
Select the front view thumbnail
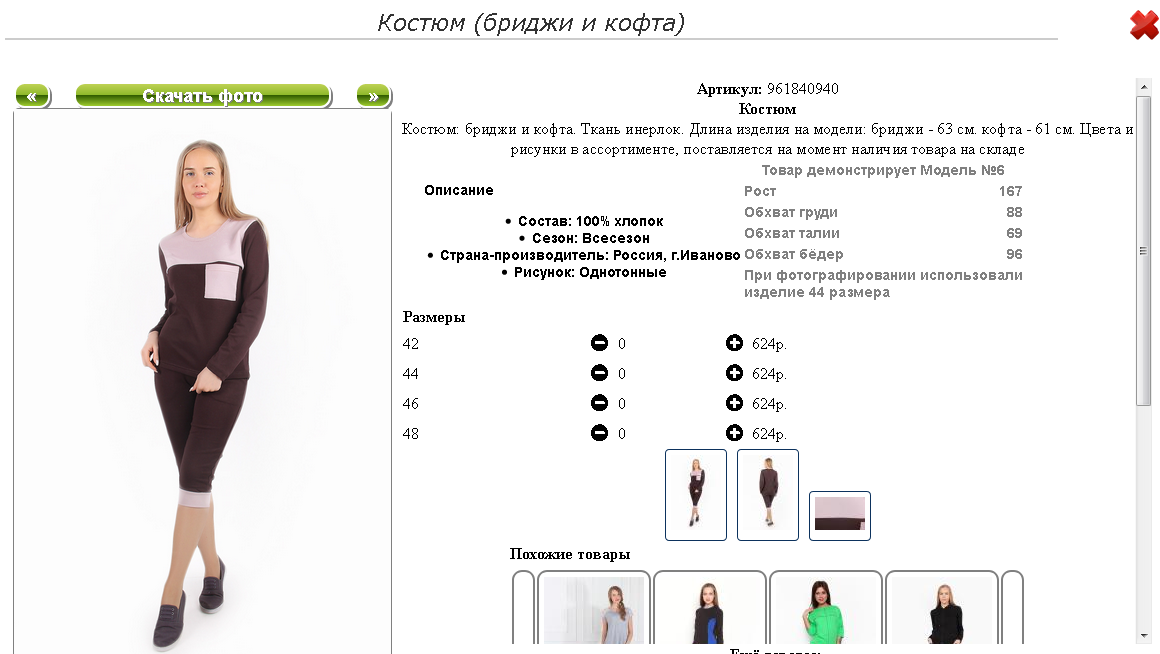tap(695, 494)
